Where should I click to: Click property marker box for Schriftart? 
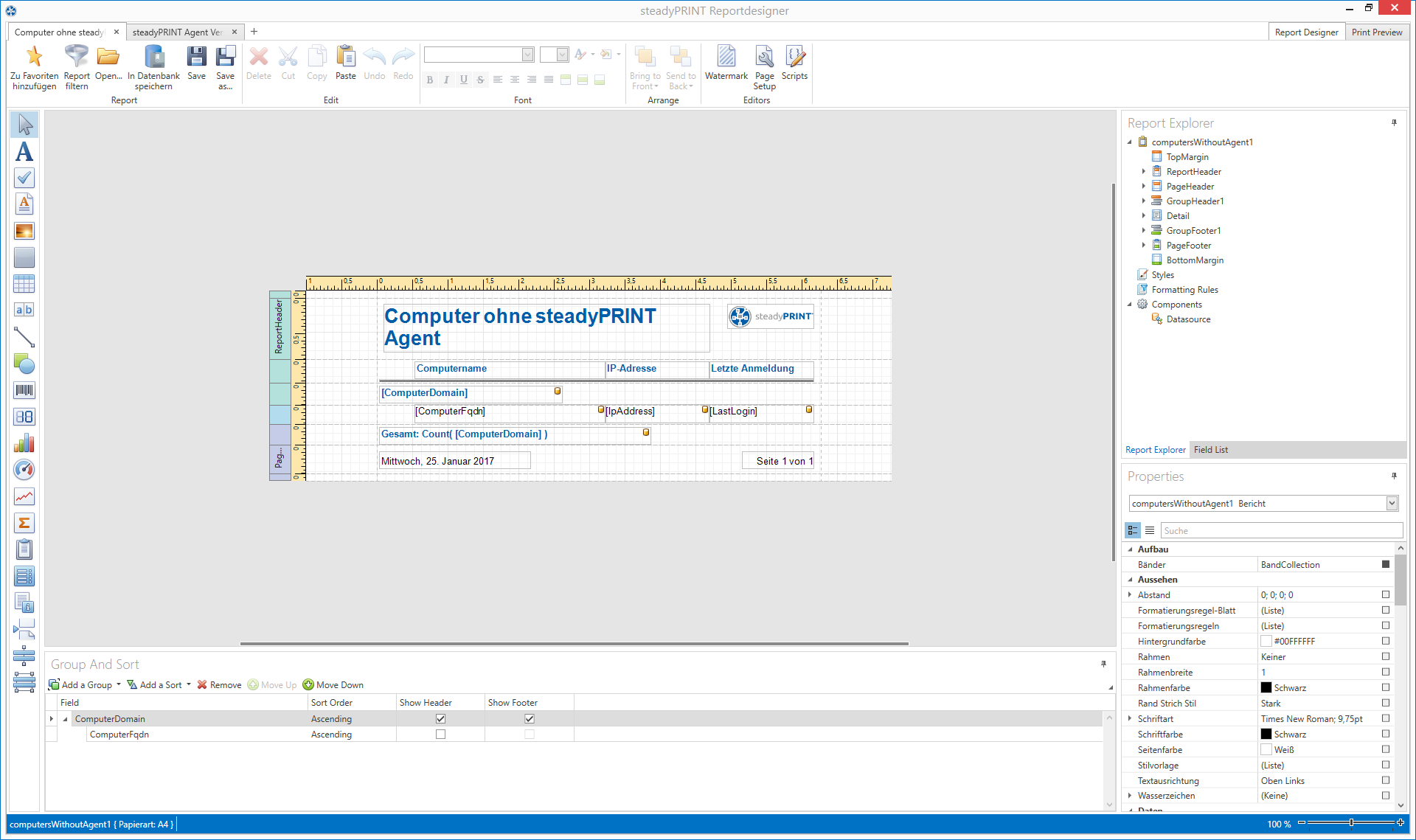pyautogui.click(x=1386, y=718)
